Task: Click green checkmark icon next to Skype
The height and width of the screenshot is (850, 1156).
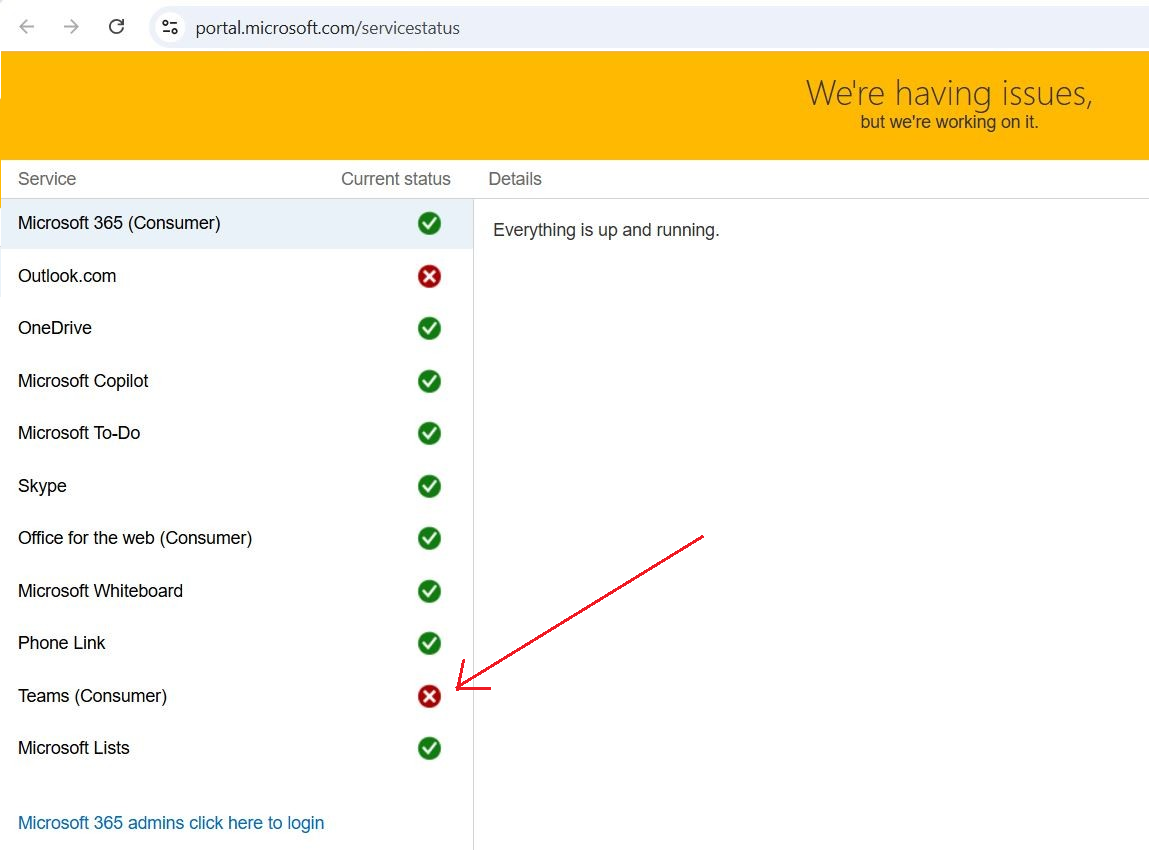Action: (429, 486)
